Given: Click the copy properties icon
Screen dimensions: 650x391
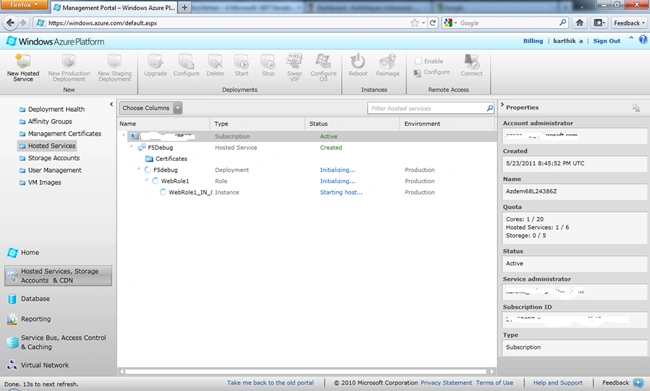Looking at the screenshot, I should (x=636, y=108).
